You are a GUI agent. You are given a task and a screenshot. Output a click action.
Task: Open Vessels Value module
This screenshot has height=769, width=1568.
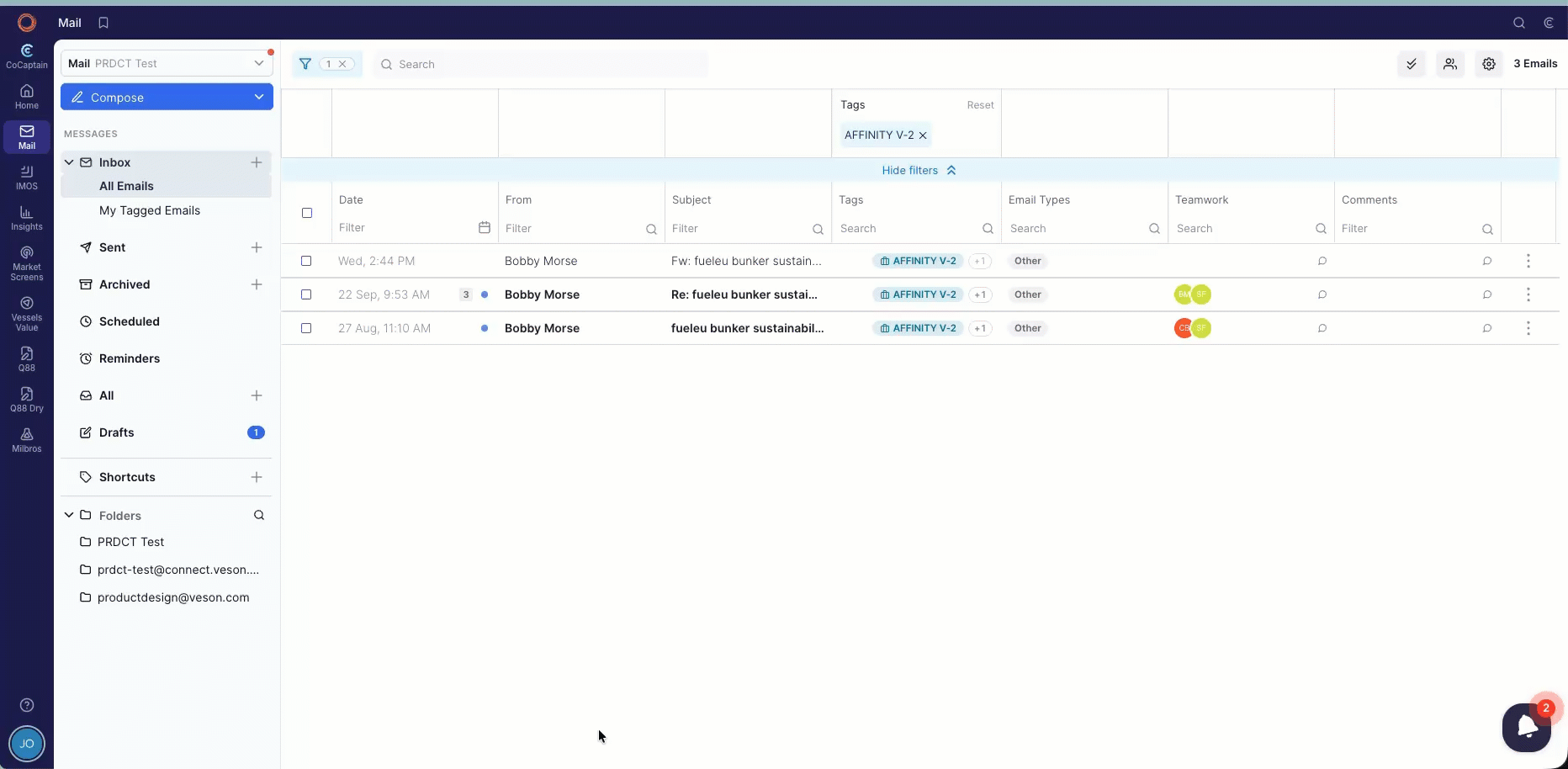pos(27,314)
